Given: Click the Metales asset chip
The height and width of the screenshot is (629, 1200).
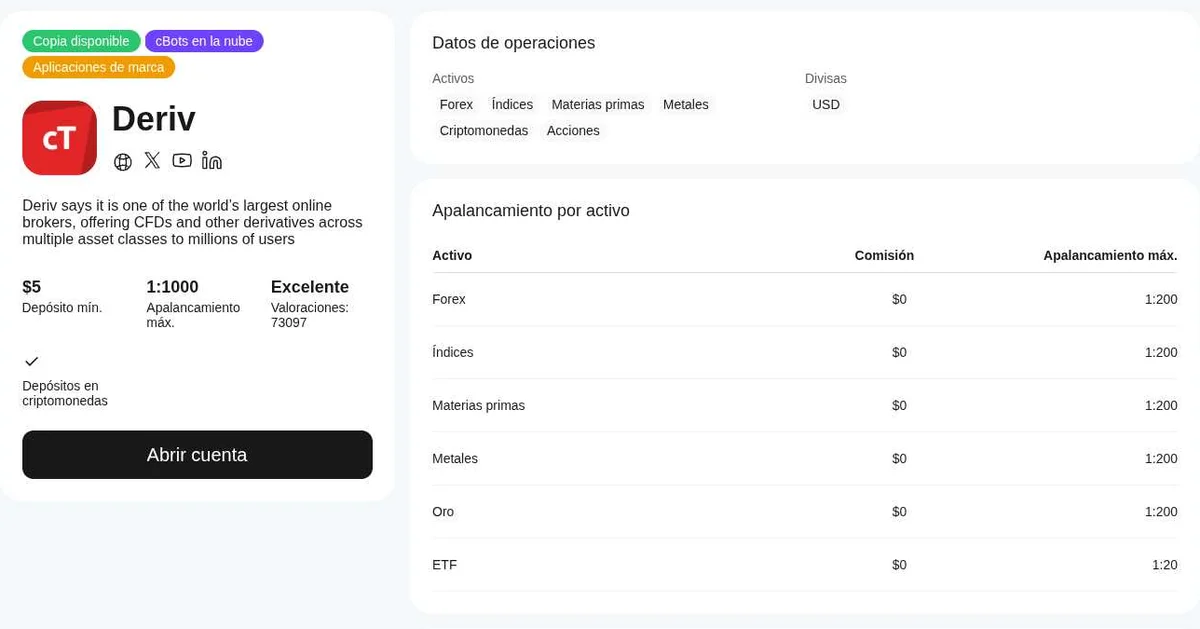Looking at the screenshot, I should [686, 104].
